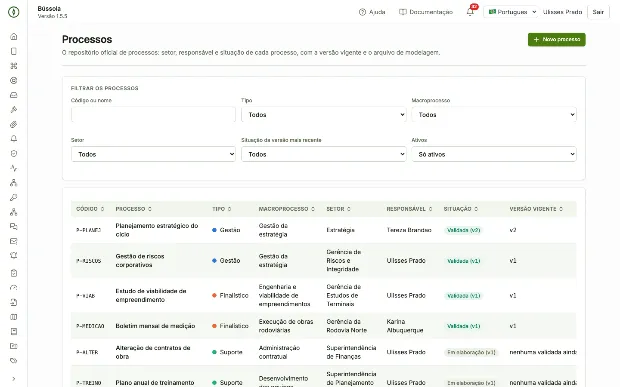Screen dimensions: 620x387
Task: Open process Plano anual de treinamento
Action: click(155, 383)
